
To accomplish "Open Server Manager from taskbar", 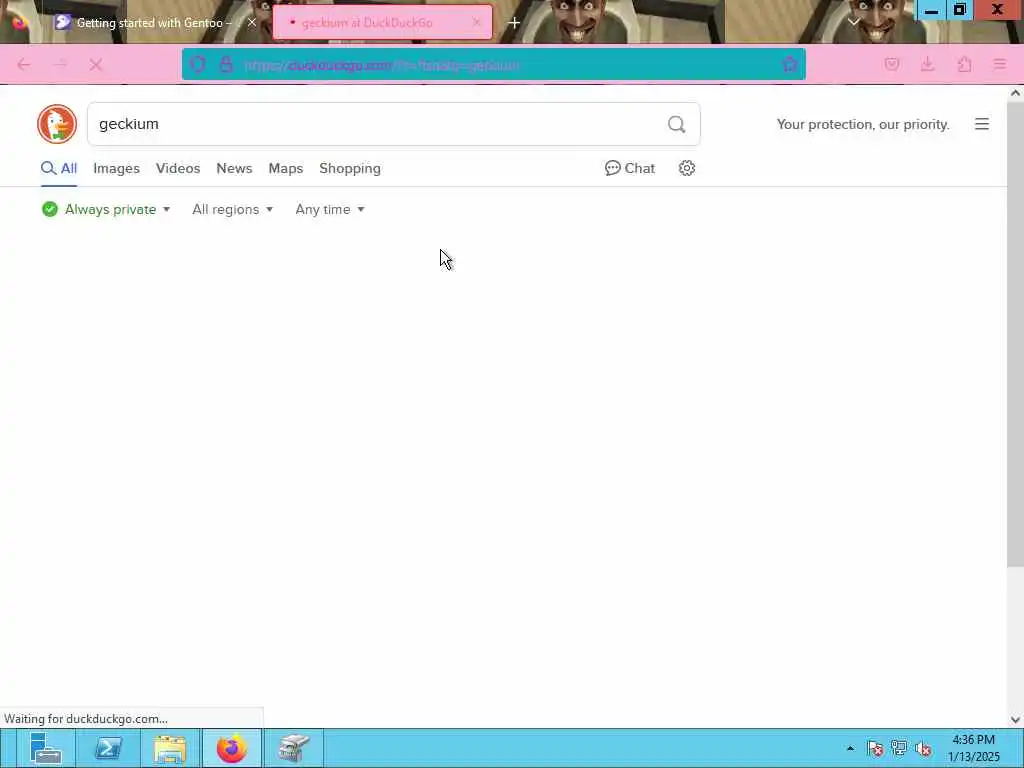I will pos(46,748).
